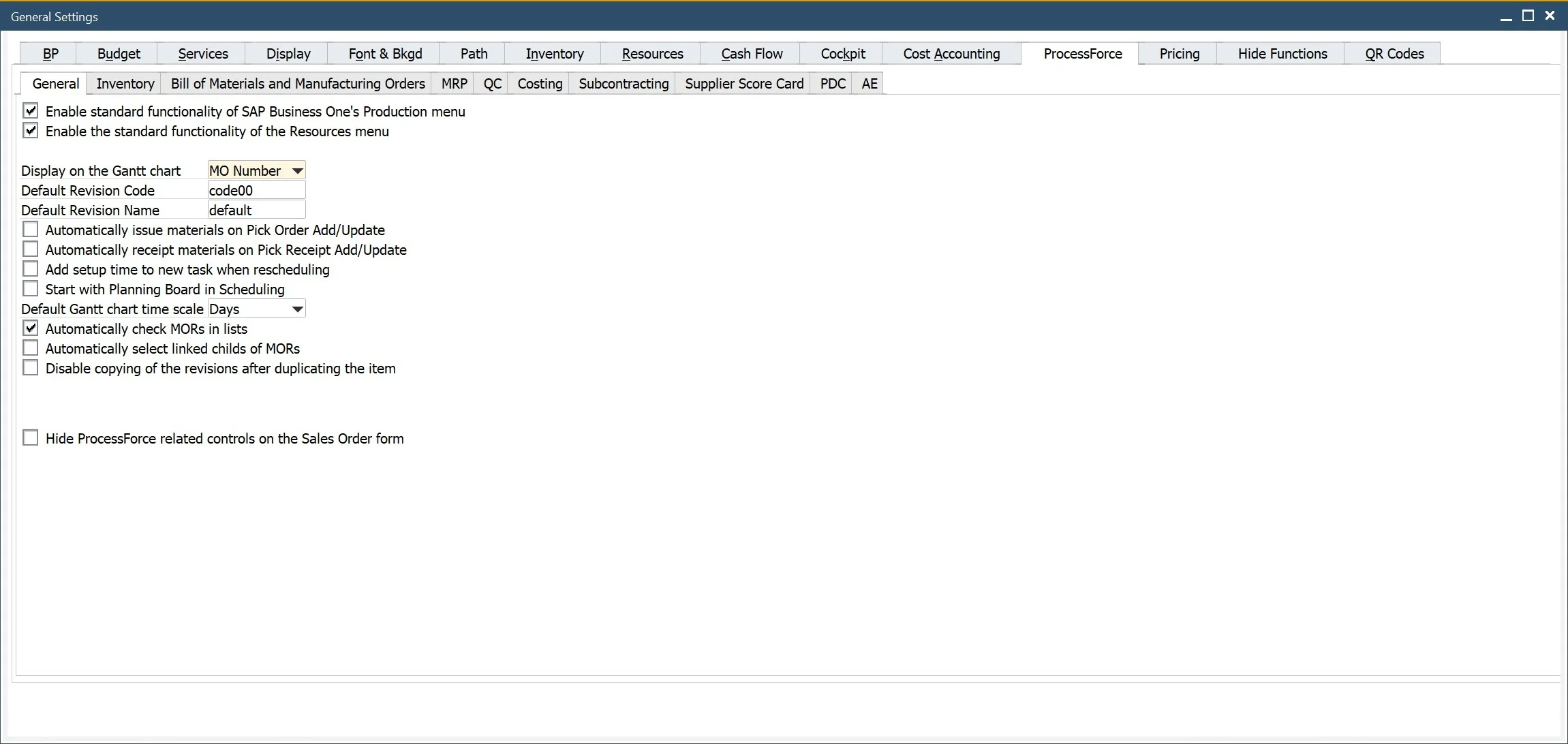The height and width of the screenshot is (744, 1568).
Task: Click the MRP sub-tab
Action: pyautogui.click(x=452, y=83)
